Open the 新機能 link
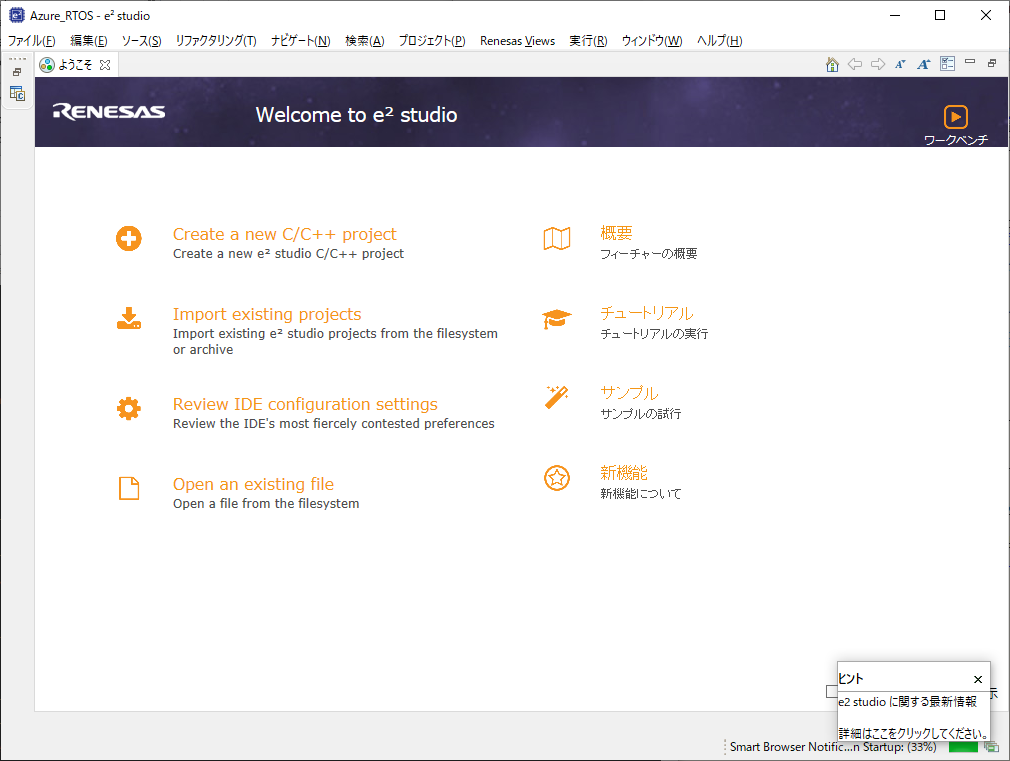The height and width of the screenshot is (761, 1010). (x=624, y=472)
